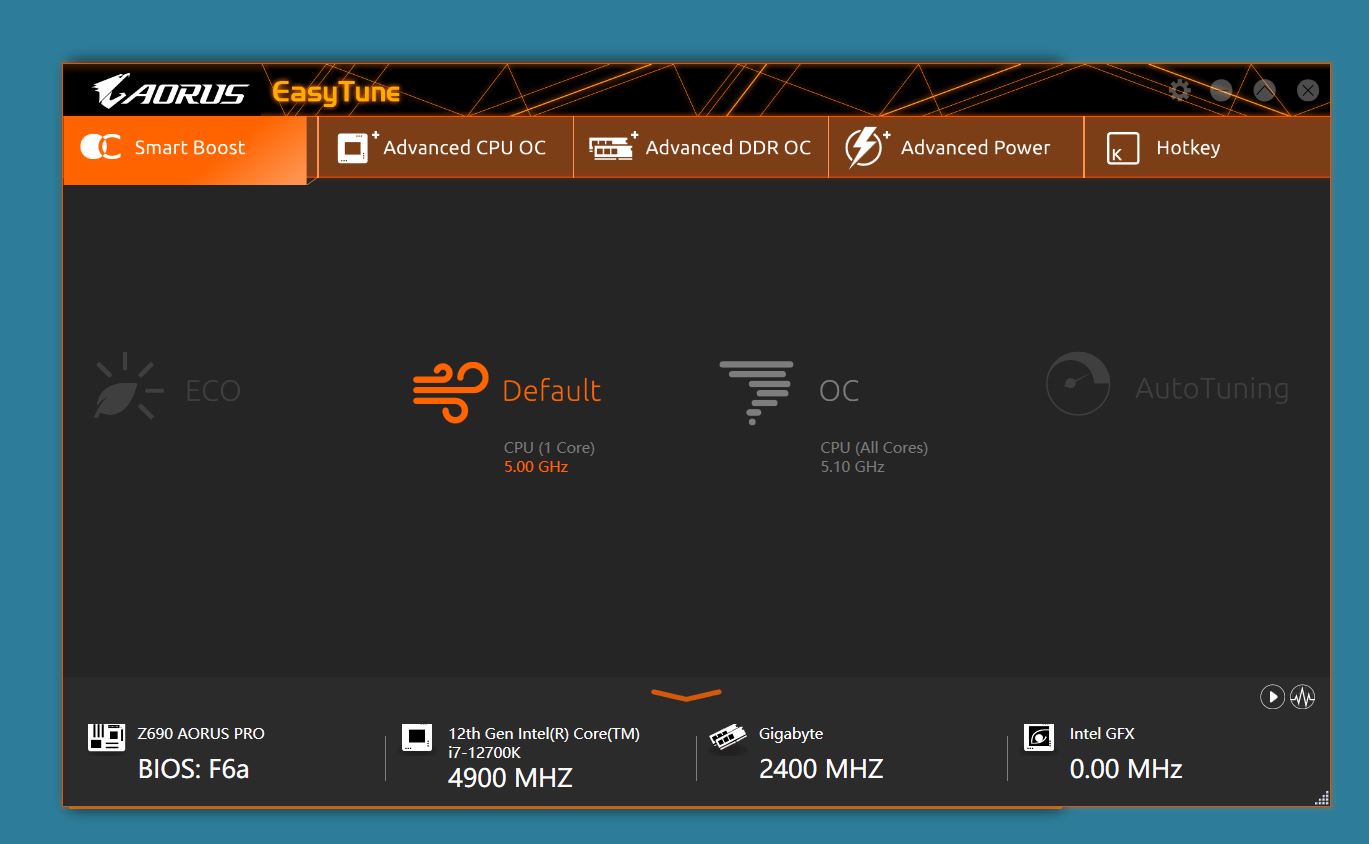This screenshot has width=1369, height=844.
Task: Select the Hotkey tab
Action: click(1207, 148)
